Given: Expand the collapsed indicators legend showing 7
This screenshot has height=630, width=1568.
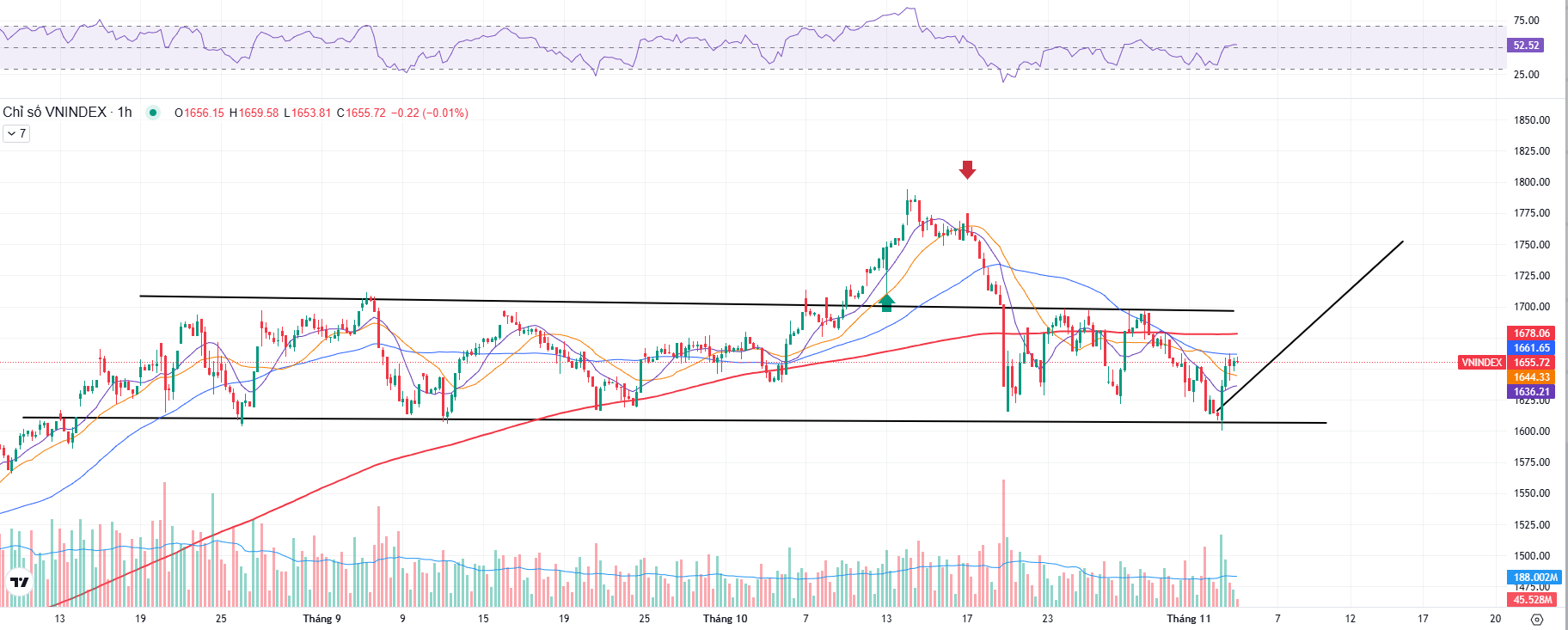Looking at the screenshot, I should [16, 133].
